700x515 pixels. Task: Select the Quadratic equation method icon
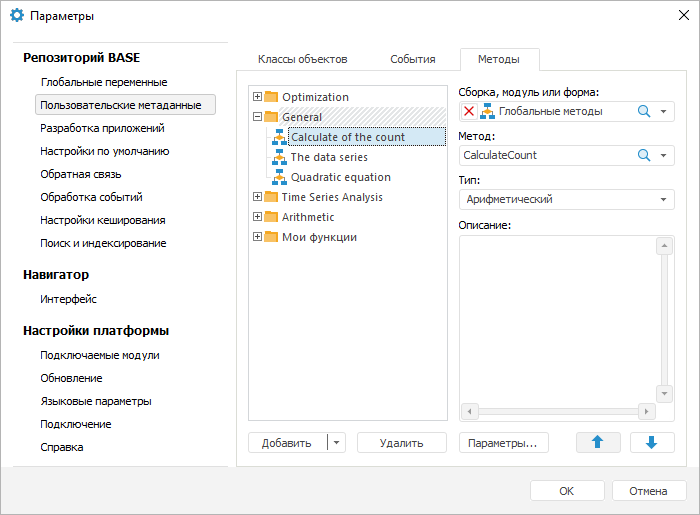point(279,177)
